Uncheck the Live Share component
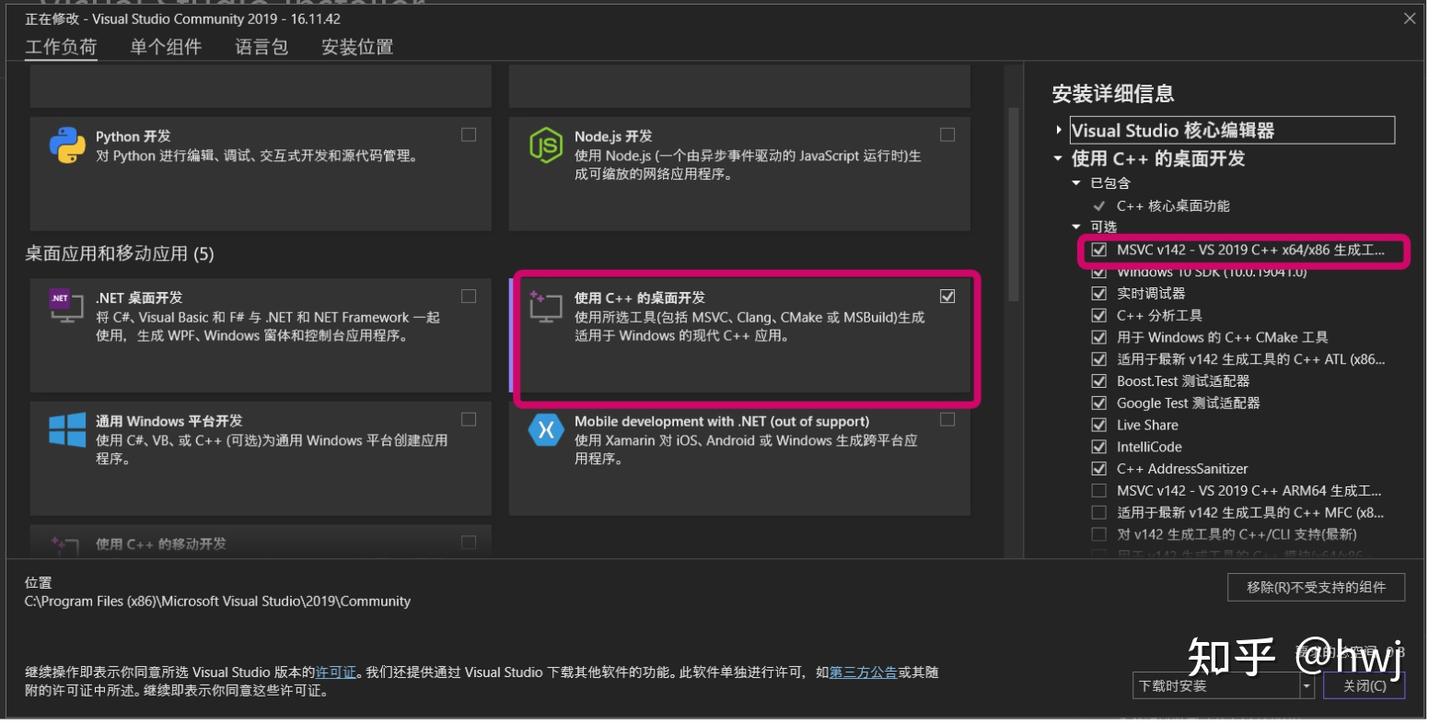1440x725 pixels. [1099, 425]
